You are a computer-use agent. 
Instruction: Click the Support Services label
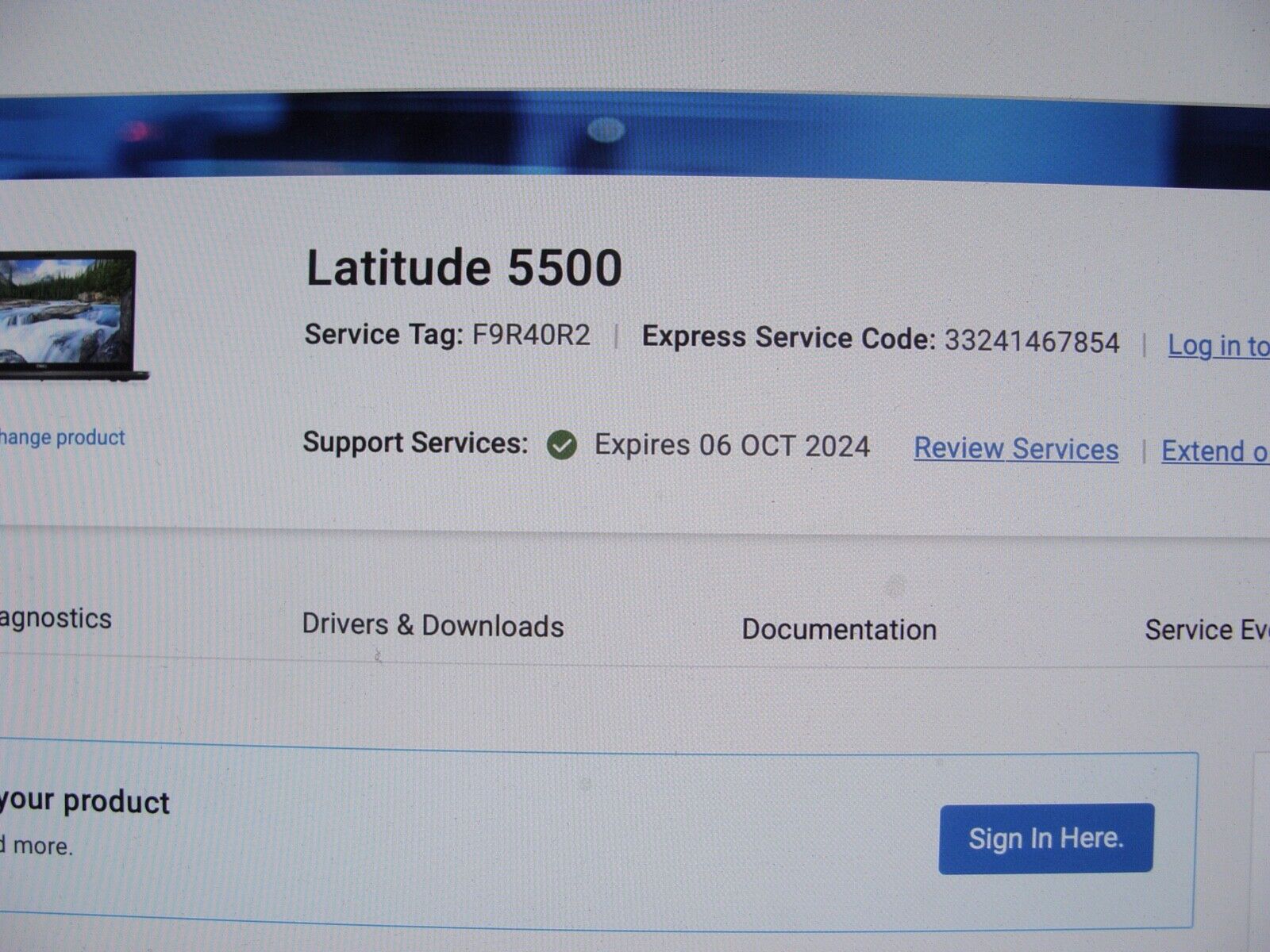coord(415,442)
